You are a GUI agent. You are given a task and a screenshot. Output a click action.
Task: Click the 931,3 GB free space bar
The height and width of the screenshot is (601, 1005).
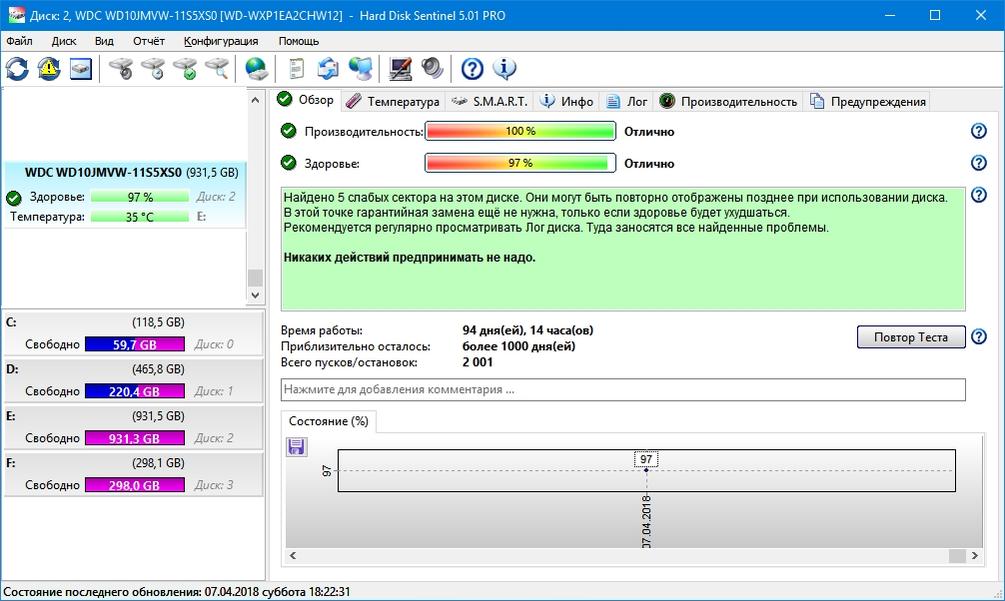pyautogui.click(x=135, y=438)
